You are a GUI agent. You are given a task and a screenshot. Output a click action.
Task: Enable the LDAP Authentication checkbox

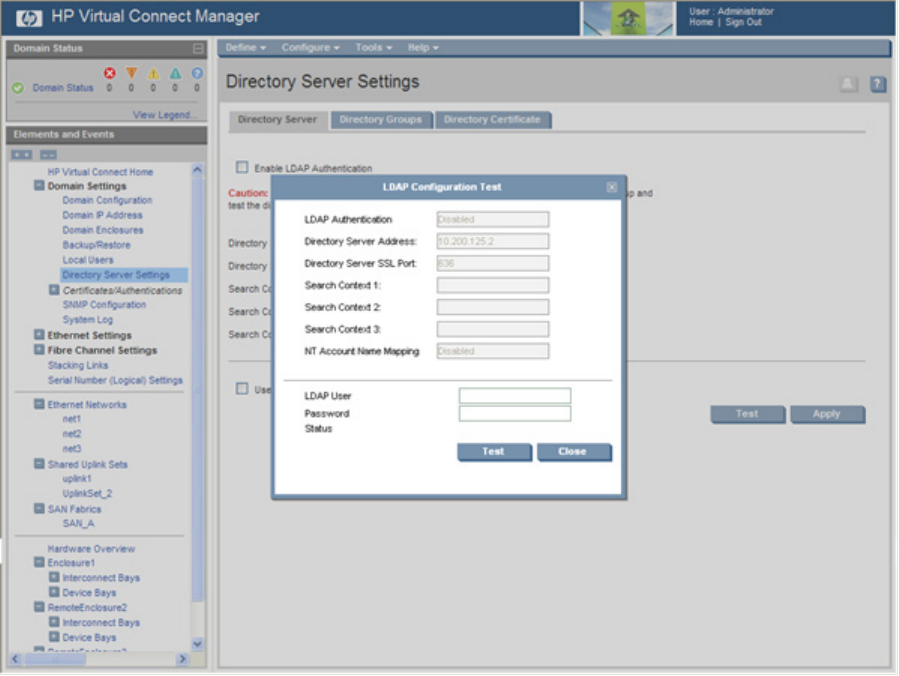(x=242, y=168)
